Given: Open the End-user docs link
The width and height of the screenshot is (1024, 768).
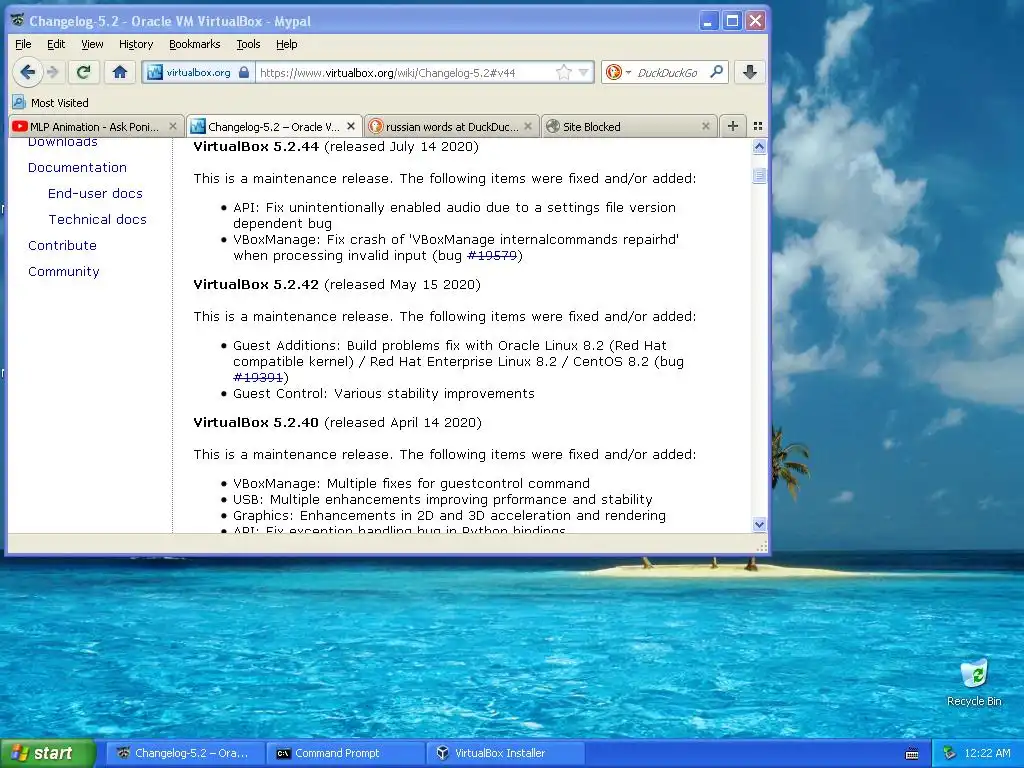Looking at the screenshot, I should [x=95, y=193].
